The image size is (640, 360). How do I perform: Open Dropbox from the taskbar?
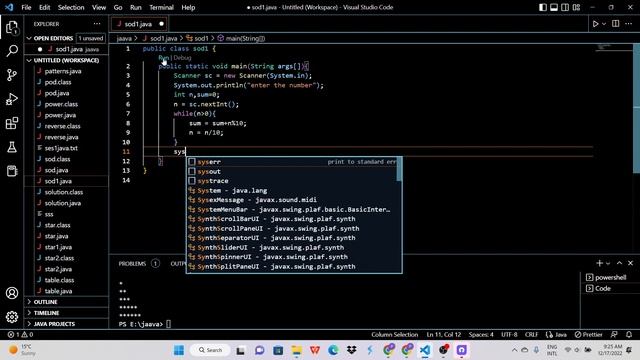click(351, 350)
